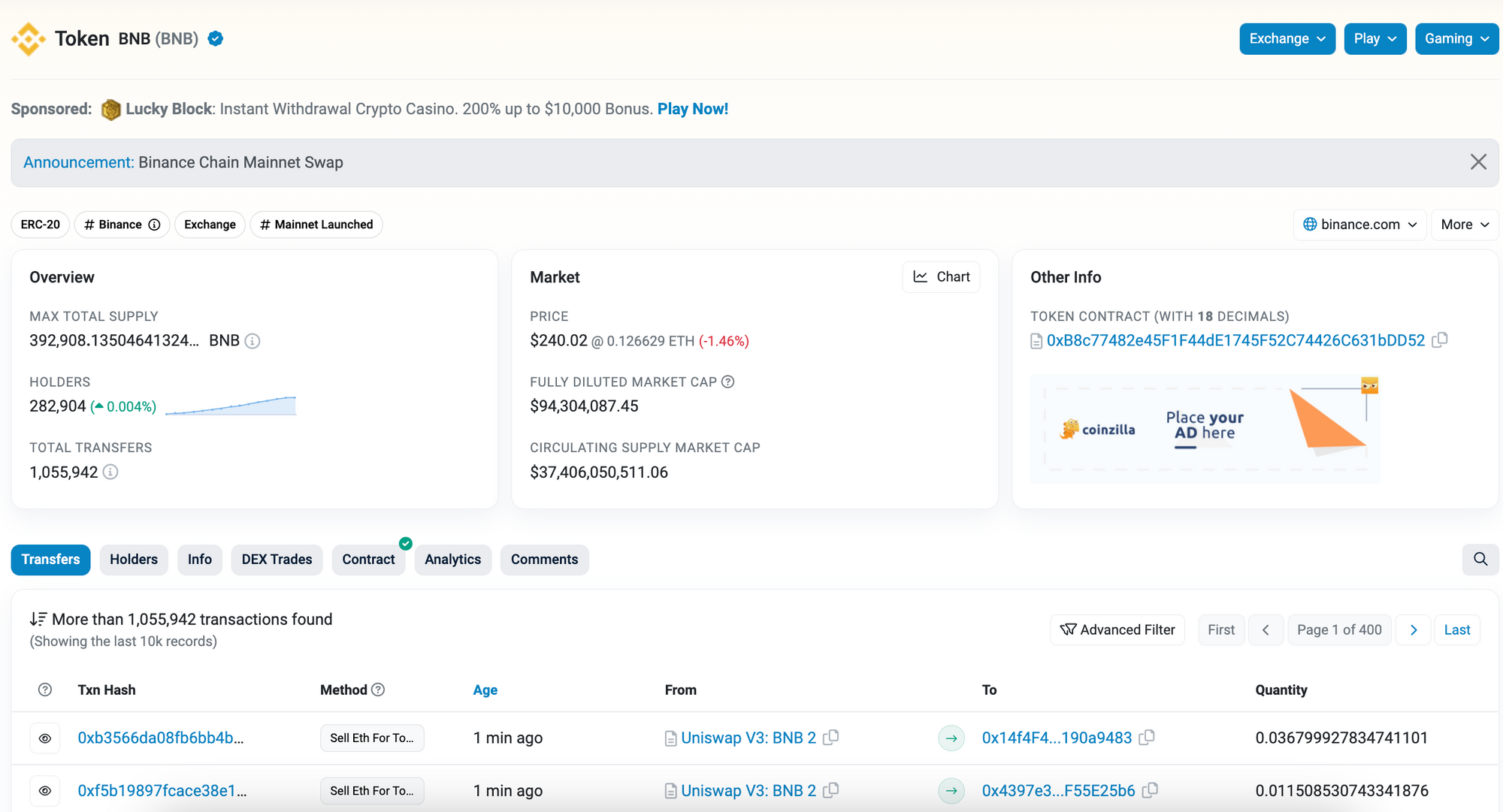1503x812 pixels.
Task: Click the green arrow icon in the 0xb3566da08 row
Action: [951, 738]
